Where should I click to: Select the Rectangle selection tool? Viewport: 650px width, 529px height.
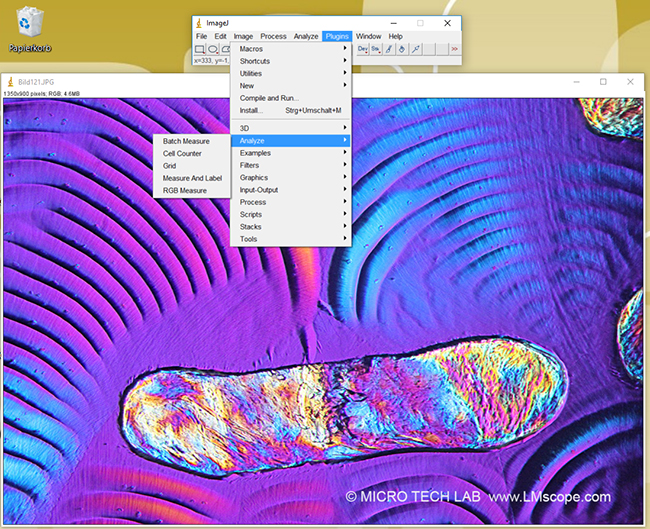coord(200,49)
